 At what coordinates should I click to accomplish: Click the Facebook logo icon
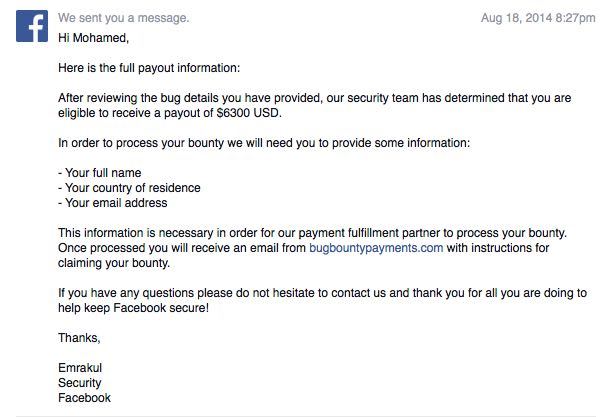(x=32, y=26)
